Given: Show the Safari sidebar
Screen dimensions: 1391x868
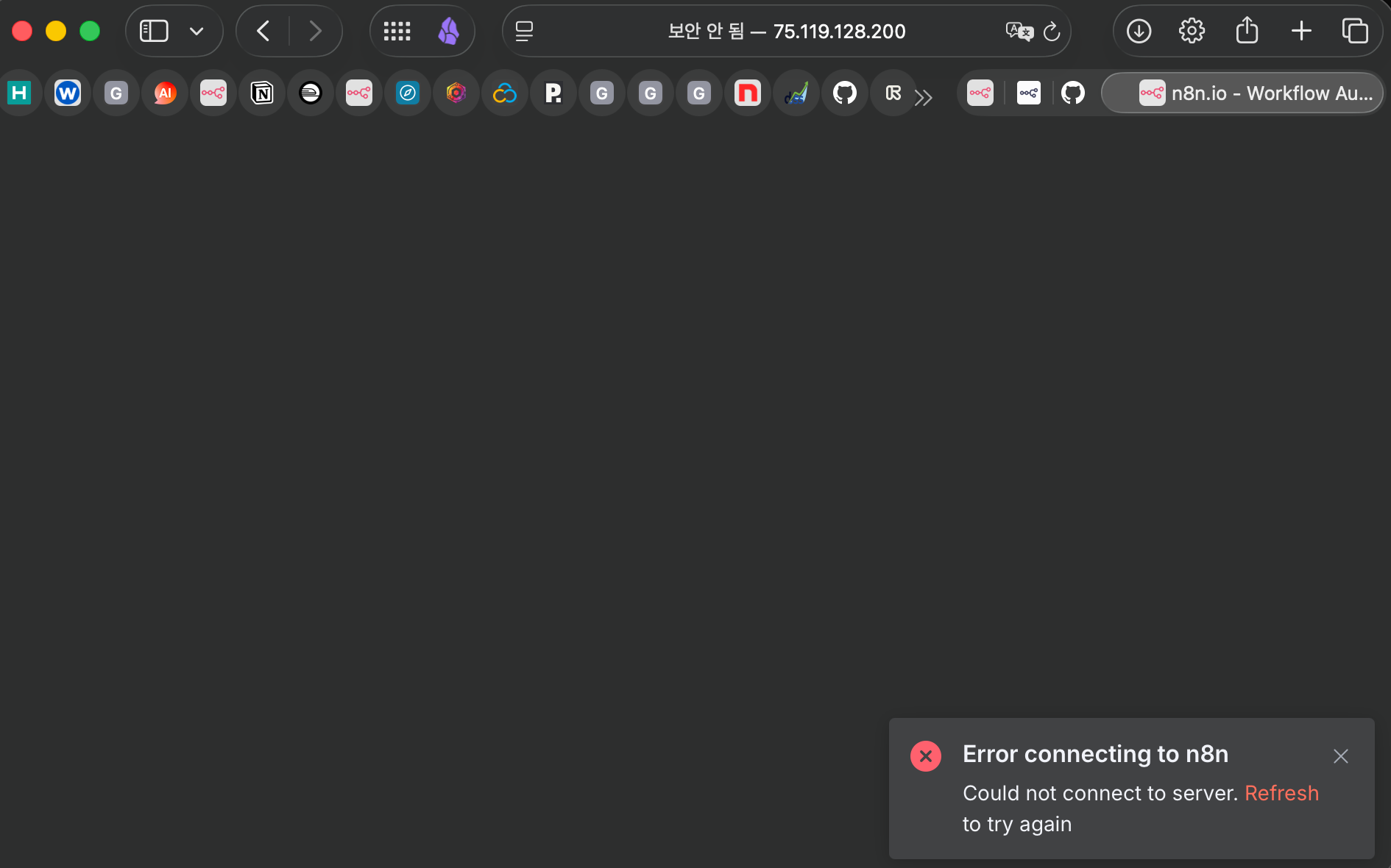Looking at the screenshot, I should pos(154,31).
